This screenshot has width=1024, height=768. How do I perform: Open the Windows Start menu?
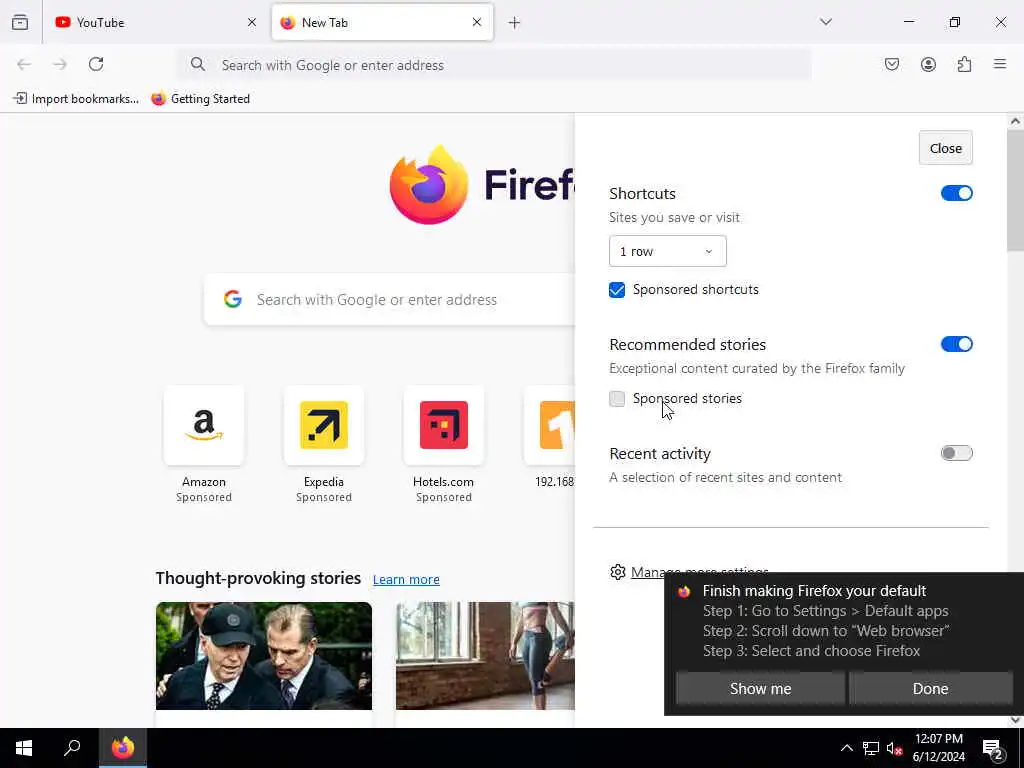tap(24, 748)
